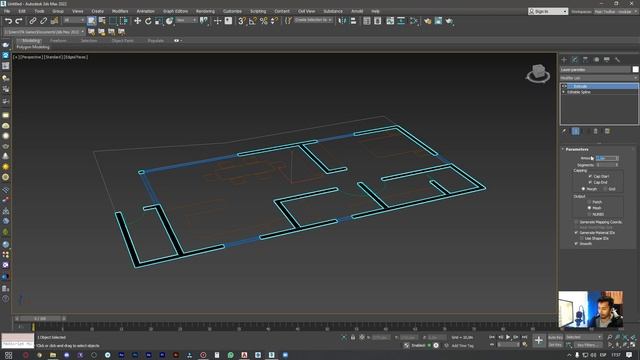Toggle the Cap End checkbox
The height and width of the screenshot is (360, 640).
(x=590, y=182)
